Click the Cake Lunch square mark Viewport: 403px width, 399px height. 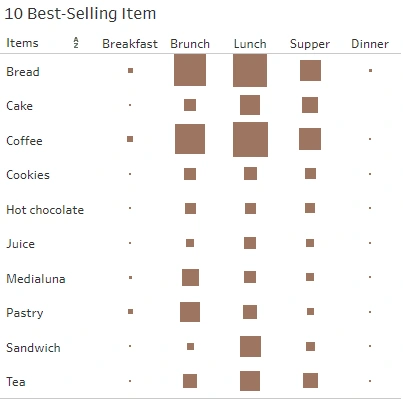pyautogui.click(x=250, y=105)
